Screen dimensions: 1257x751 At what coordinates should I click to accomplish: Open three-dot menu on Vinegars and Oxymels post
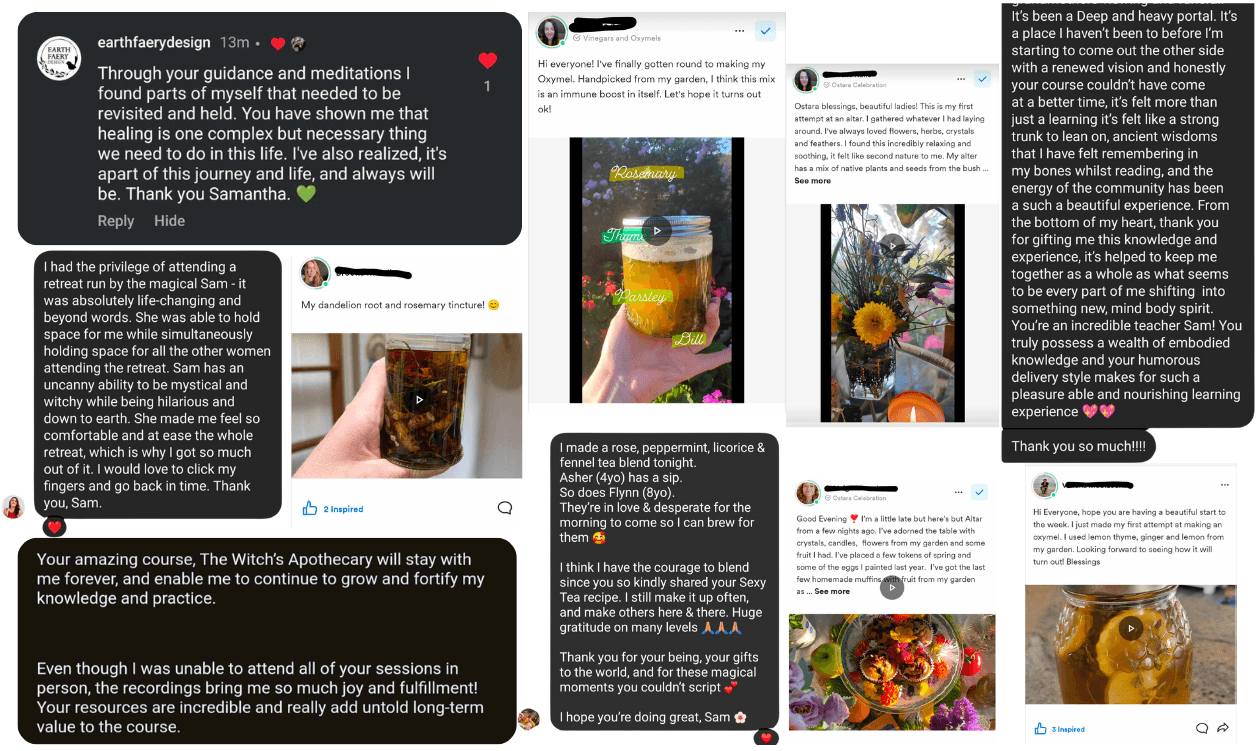tap(739, 31)
